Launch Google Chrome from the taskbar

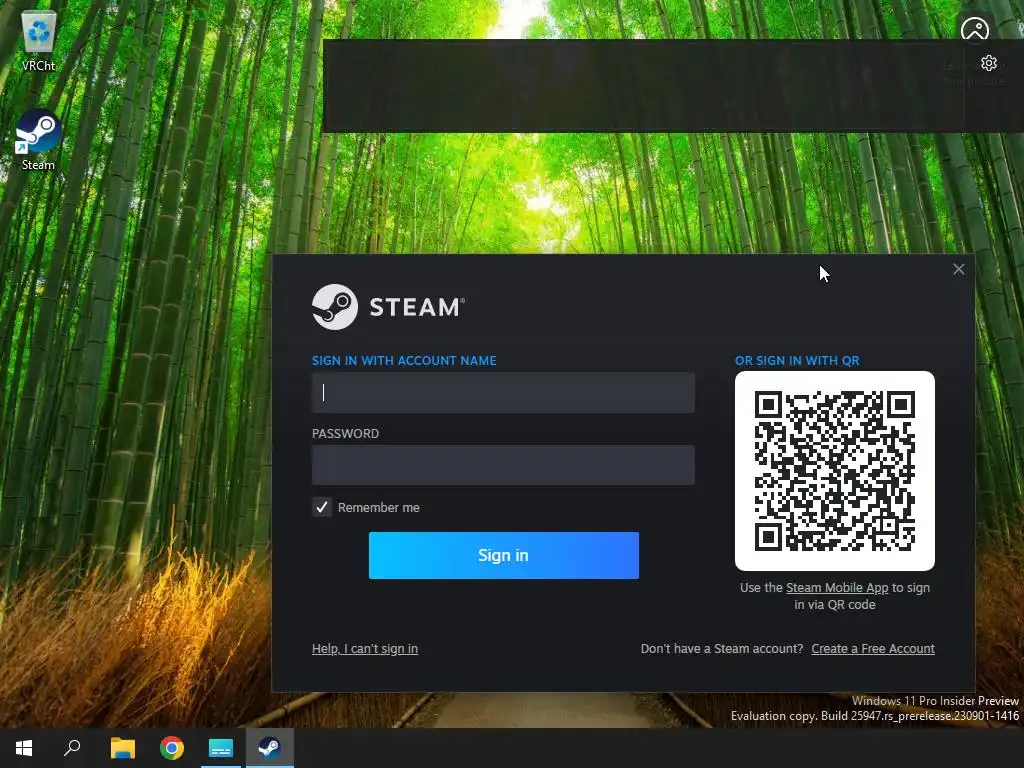(172, 748)
